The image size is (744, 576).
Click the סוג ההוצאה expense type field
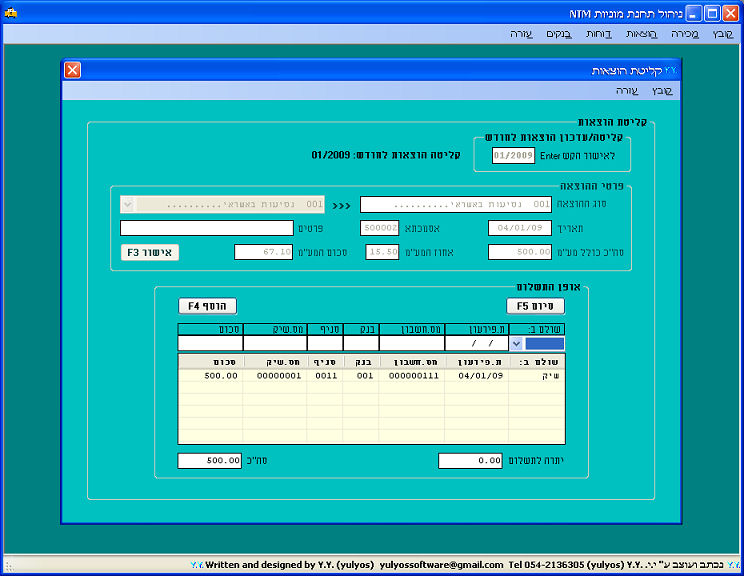456,204
